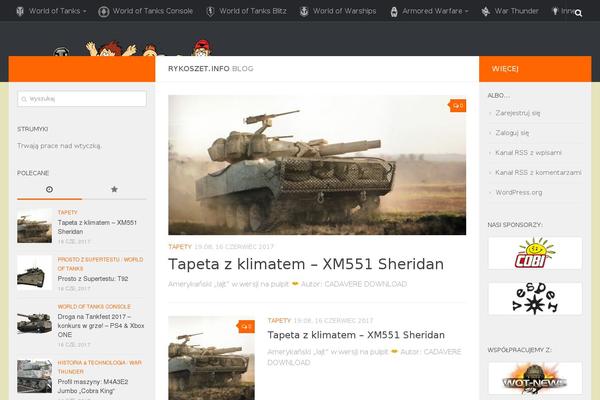
Task: Click sidebar category WORLD OF TANKS CONSOLE
Action: (94, 307)
